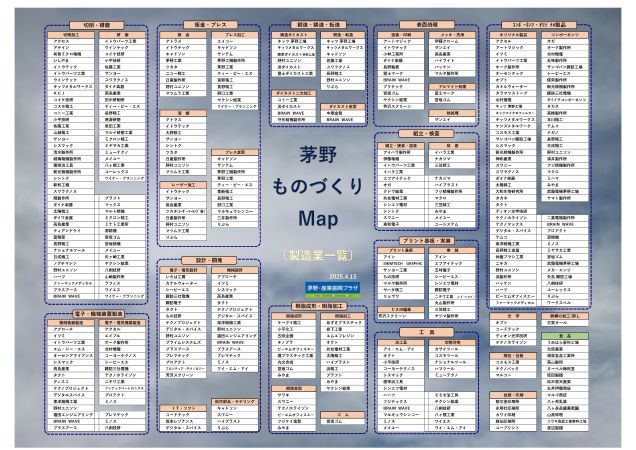Select 宮沢スクリーン under 塗装・印刷
The image size is (636, 450).
click(x=401, y=106)
